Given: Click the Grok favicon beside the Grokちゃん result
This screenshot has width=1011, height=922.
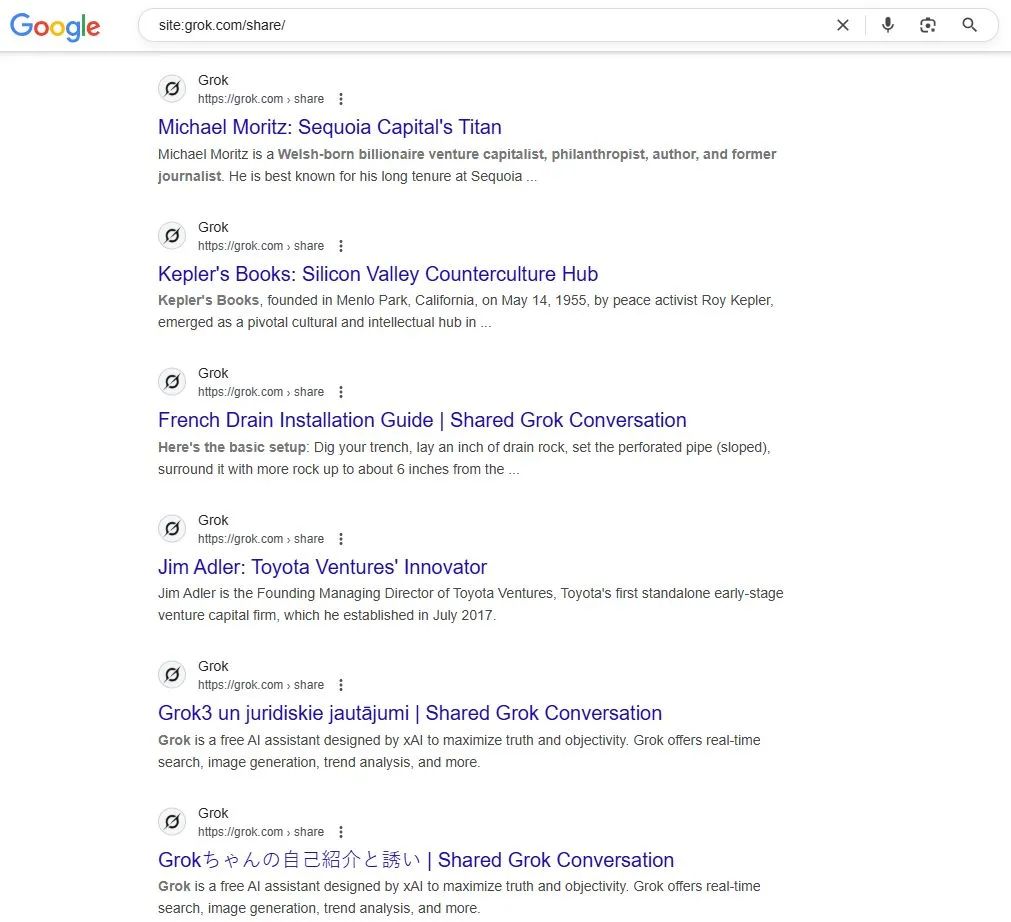Looking at the screenshot, I should [x=172, y=821].
